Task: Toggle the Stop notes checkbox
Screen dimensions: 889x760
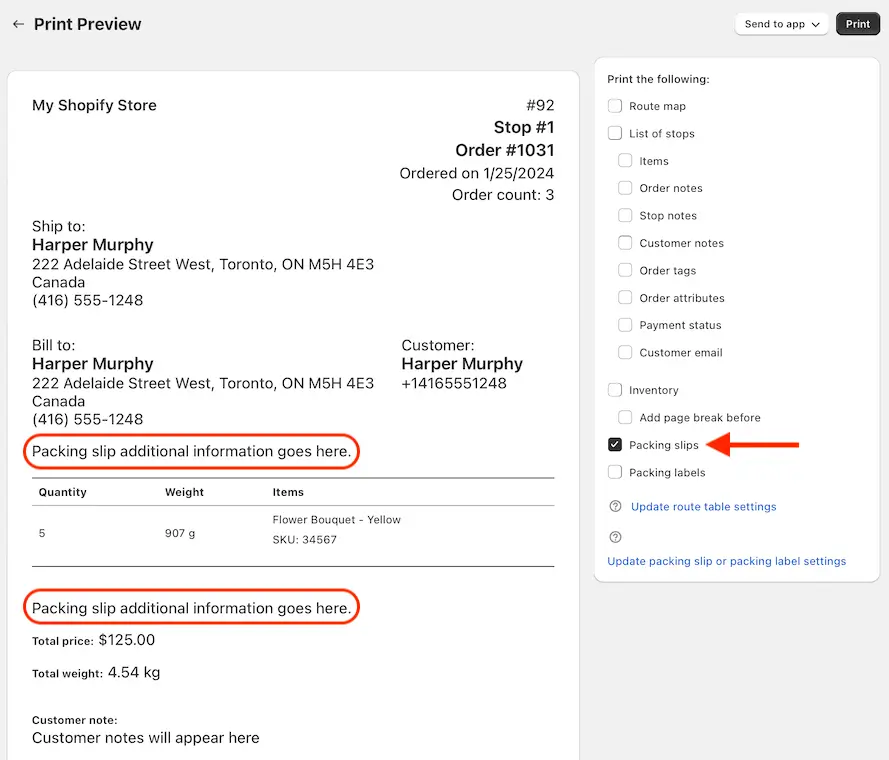Action: point(625,216)
